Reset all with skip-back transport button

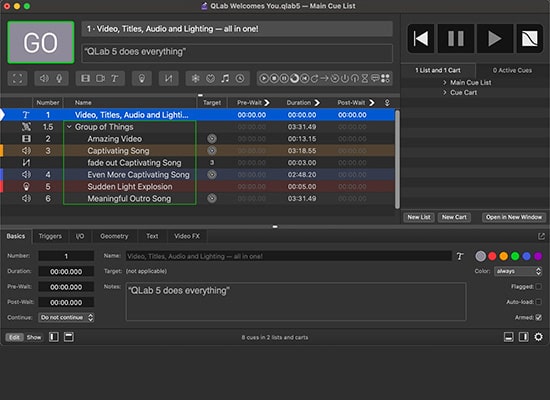421,39
